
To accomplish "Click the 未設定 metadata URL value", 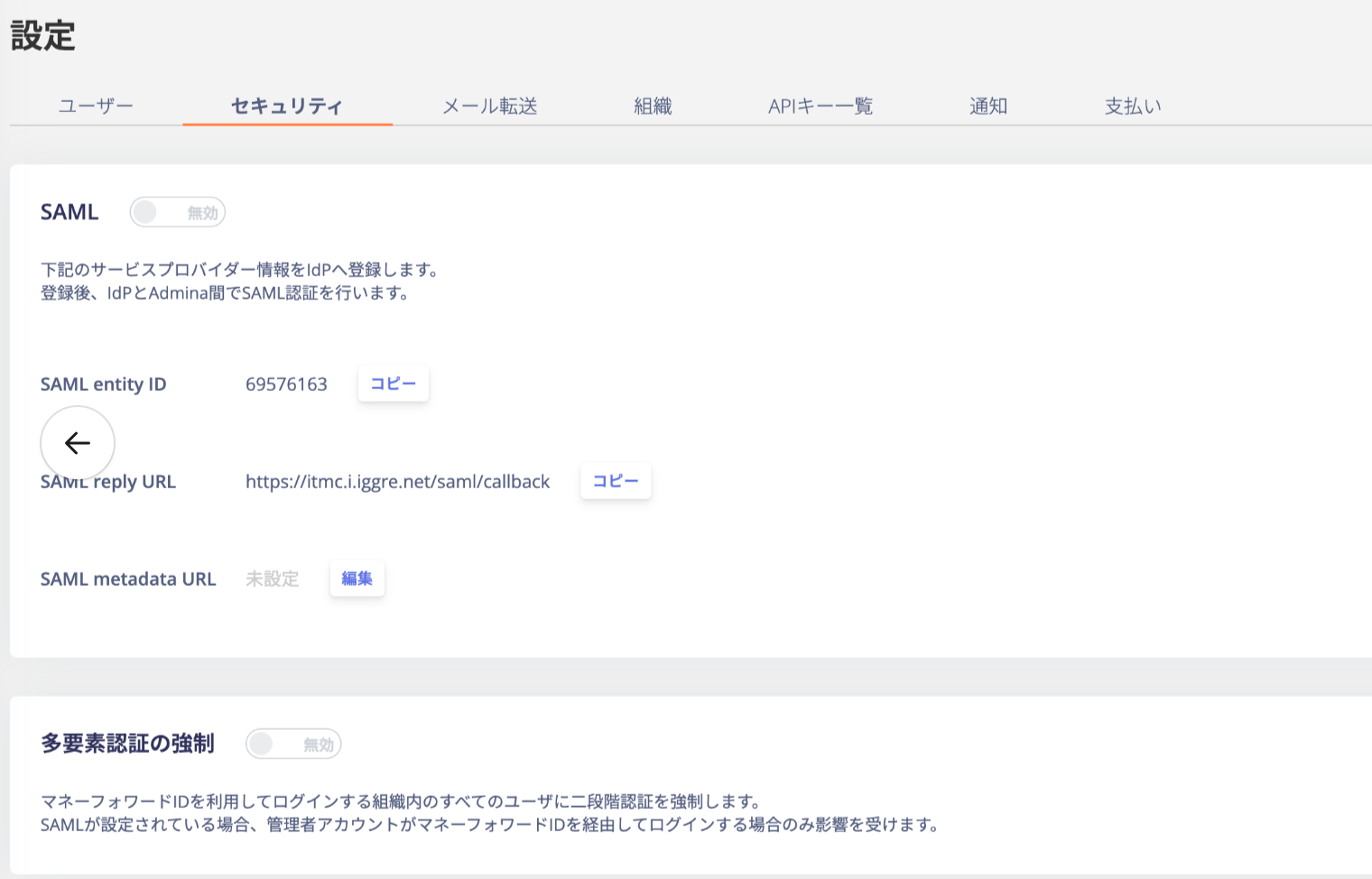I will 272,579.
